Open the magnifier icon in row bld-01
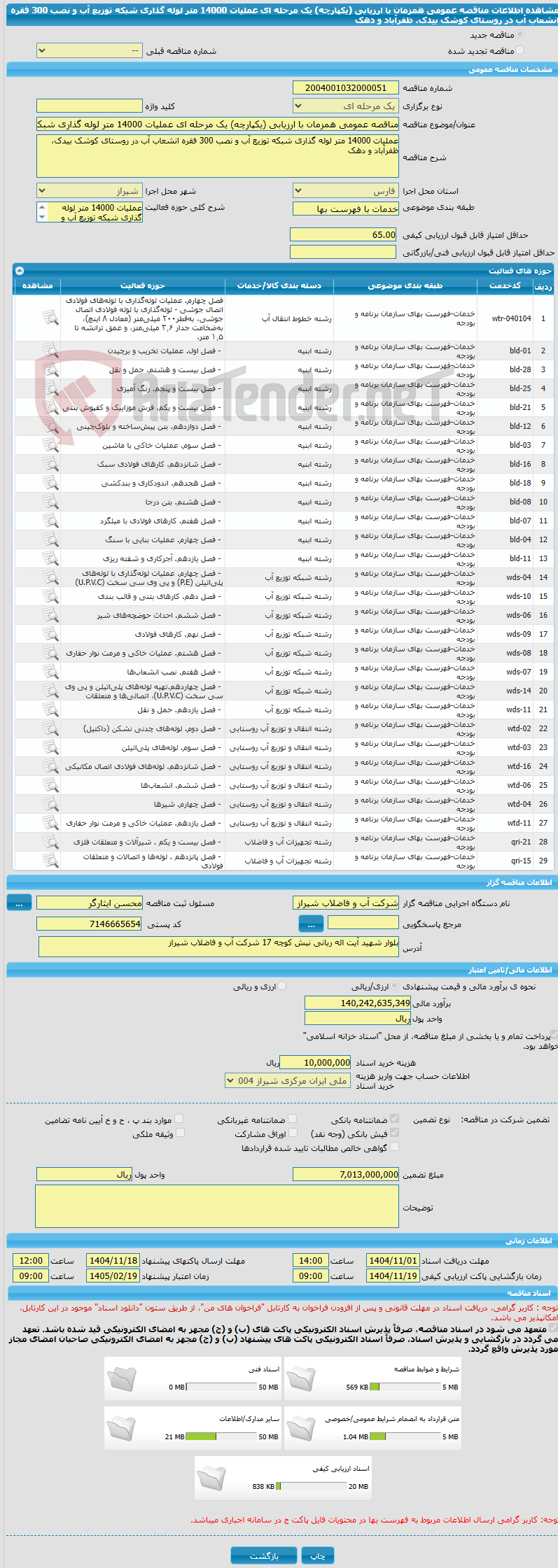The height and width of the screenshot is (1568, 558). [x=50, y=350]
